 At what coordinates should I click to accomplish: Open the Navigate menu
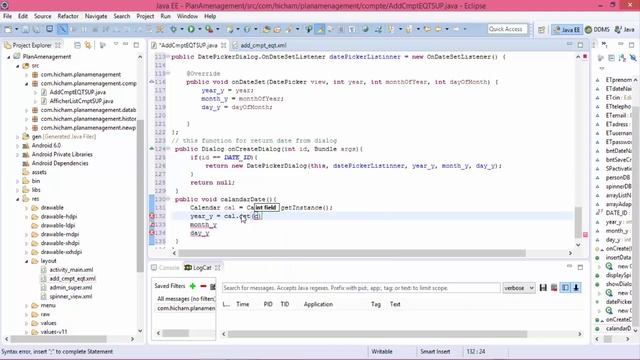[96, 16]
